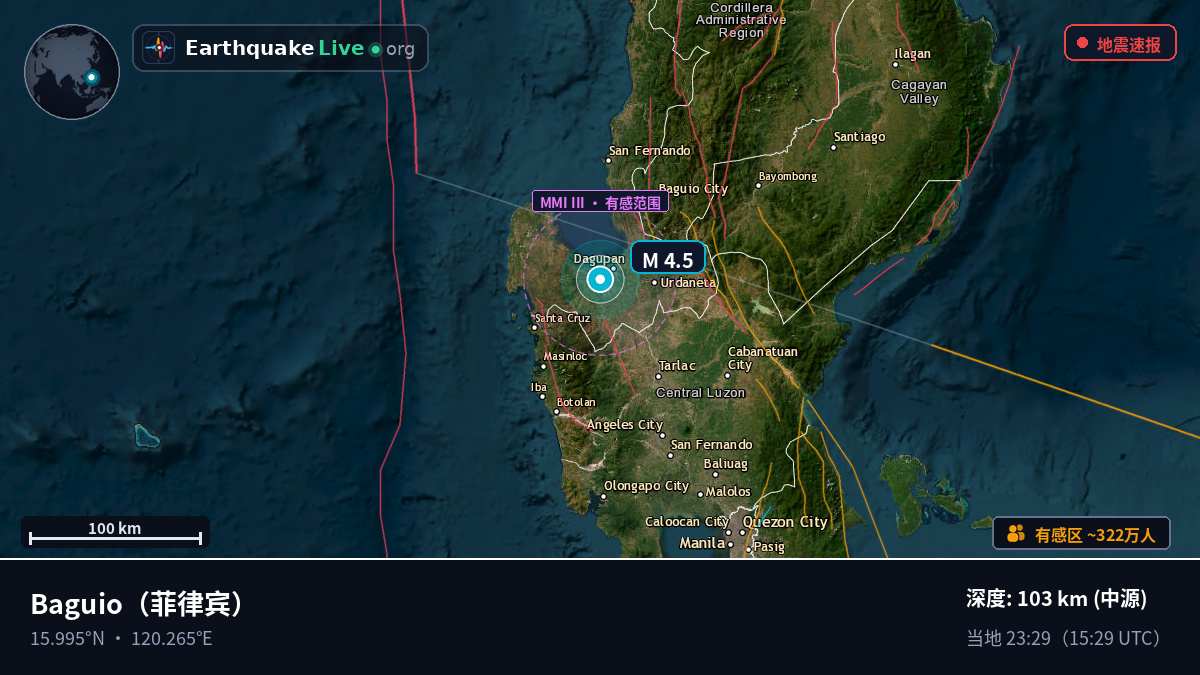Click the Malolos city label

coord(728,492)
